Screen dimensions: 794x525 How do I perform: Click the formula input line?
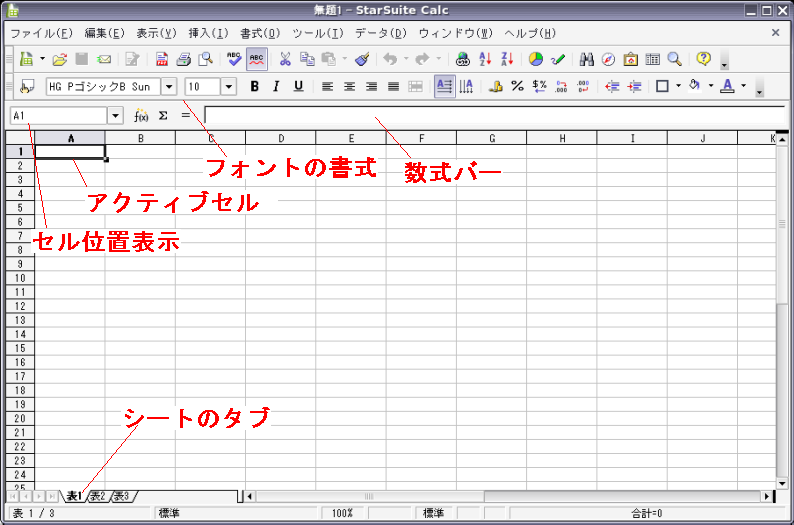pos(495,116)
